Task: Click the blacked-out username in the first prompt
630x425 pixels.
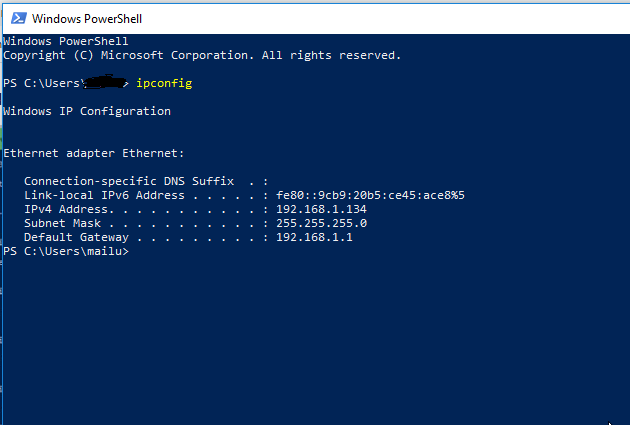Action: click(105, 83)
